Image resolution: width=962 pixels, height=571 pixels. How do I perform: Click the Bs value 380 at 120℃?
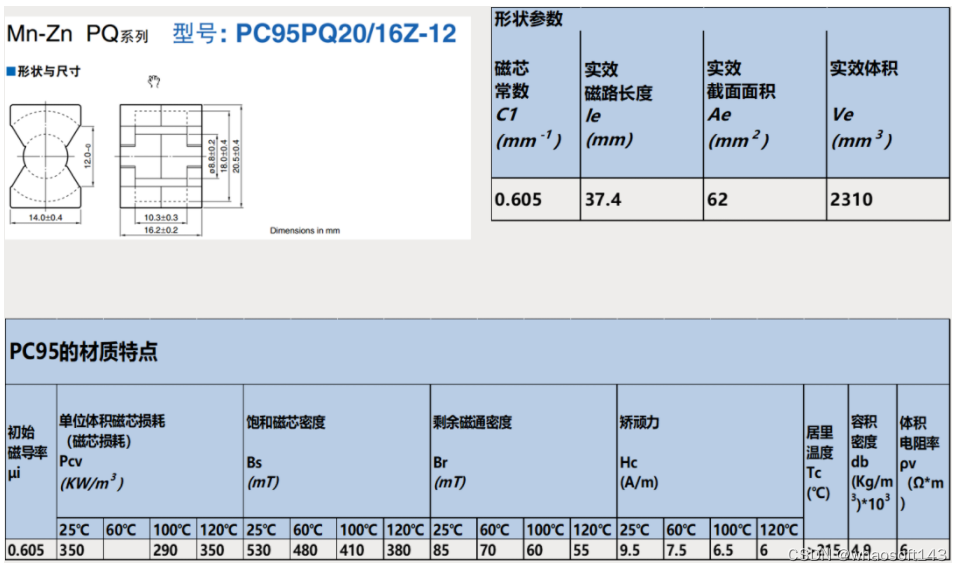click(x=398, y=550)
